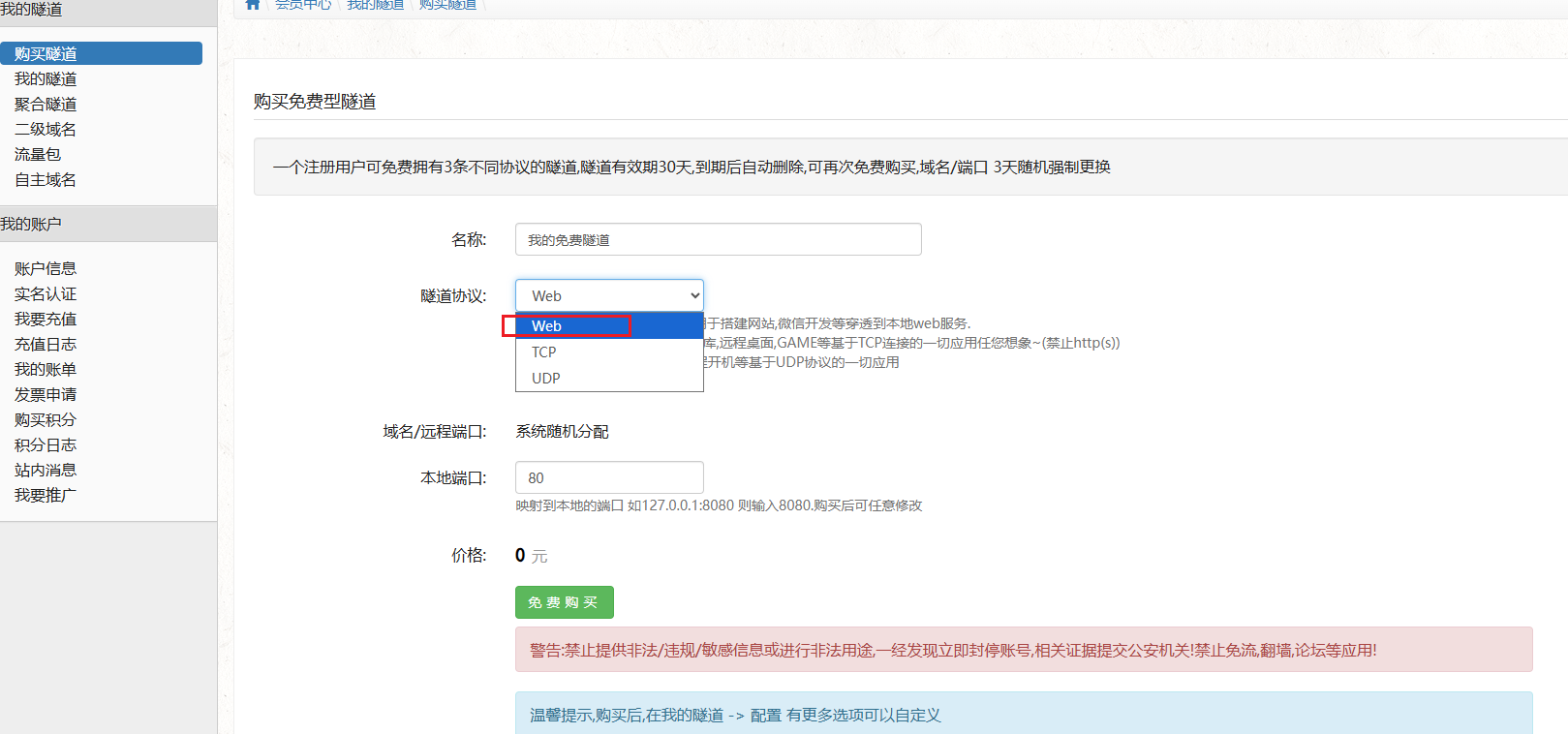The image size is (1568, 734).
Task: Open 账户信息 in the sidebar
Action: click(x=46, y=268)
